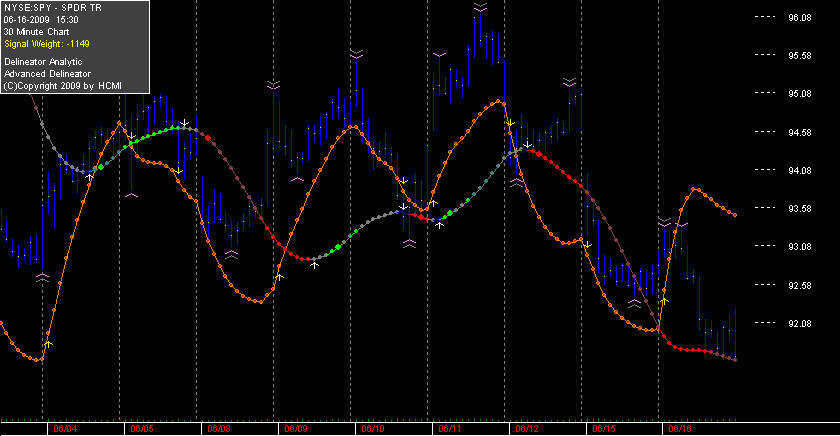
Task: Select the 94.08 price axis label
Action: click(x=800, y=170)
